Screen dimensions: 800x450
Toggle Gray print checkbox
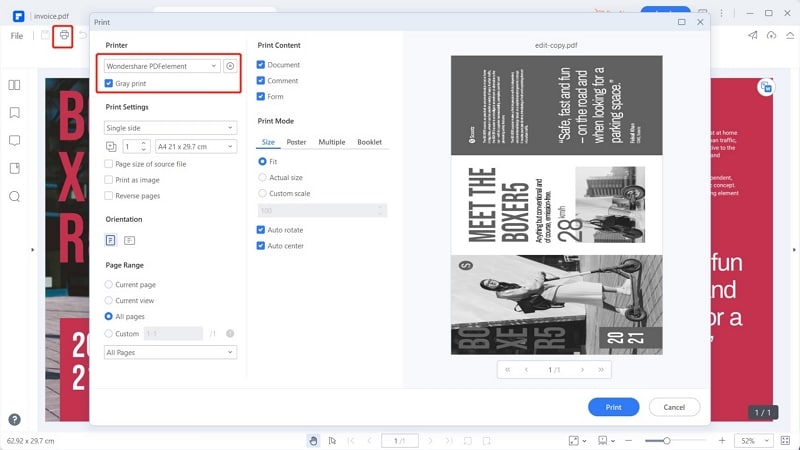pyautogui.click(x=109, y=83)
